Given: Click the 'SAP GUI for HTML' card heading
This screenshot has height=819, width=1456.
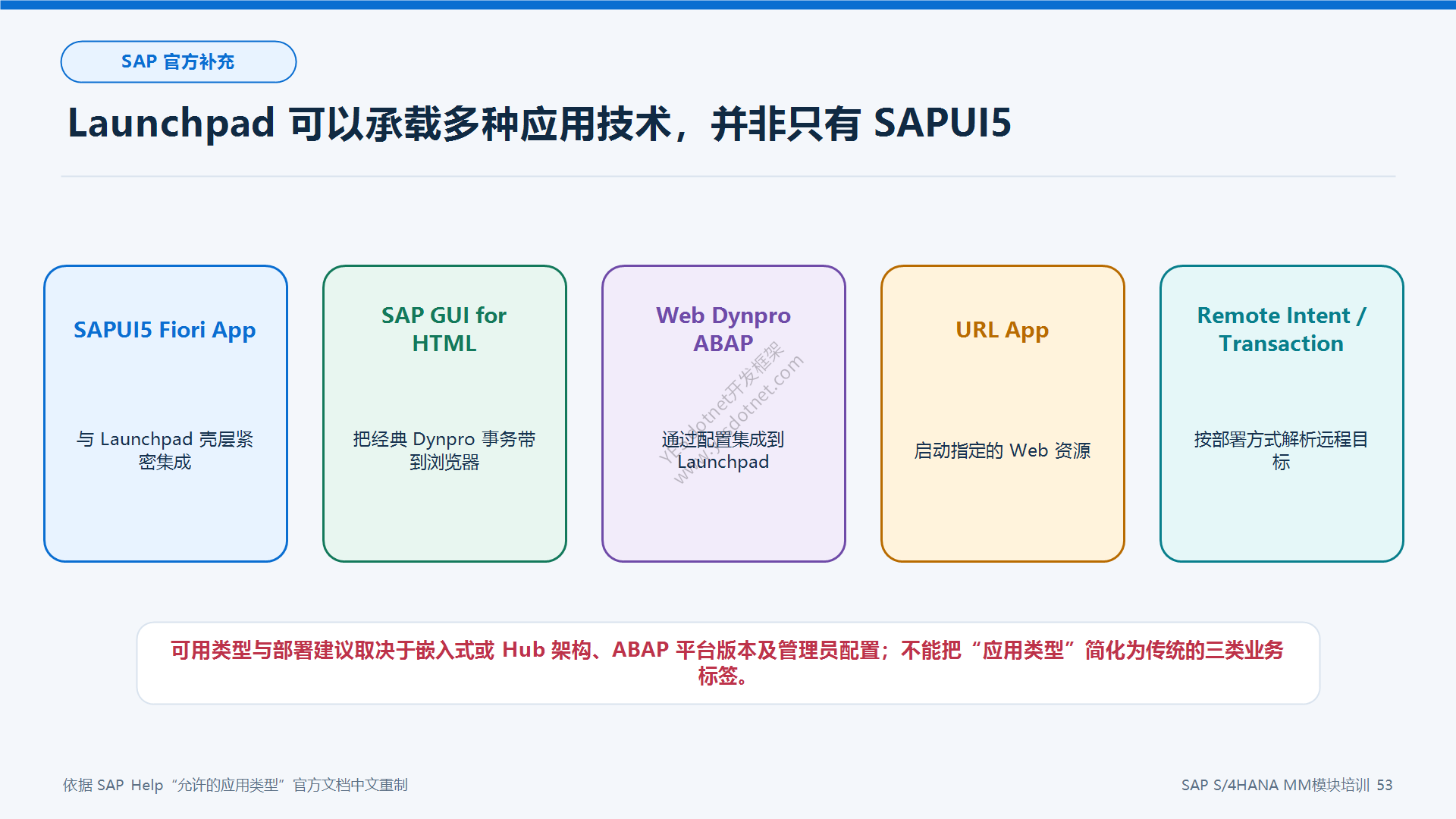Looking at the screenshot, I should (x=444, y=329).
